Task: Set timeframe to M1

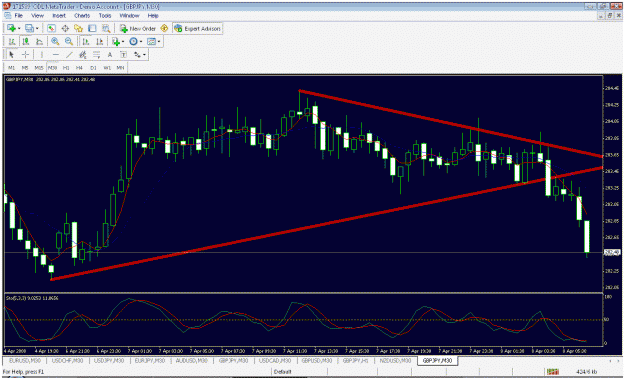Action: [x=12, y=68]
